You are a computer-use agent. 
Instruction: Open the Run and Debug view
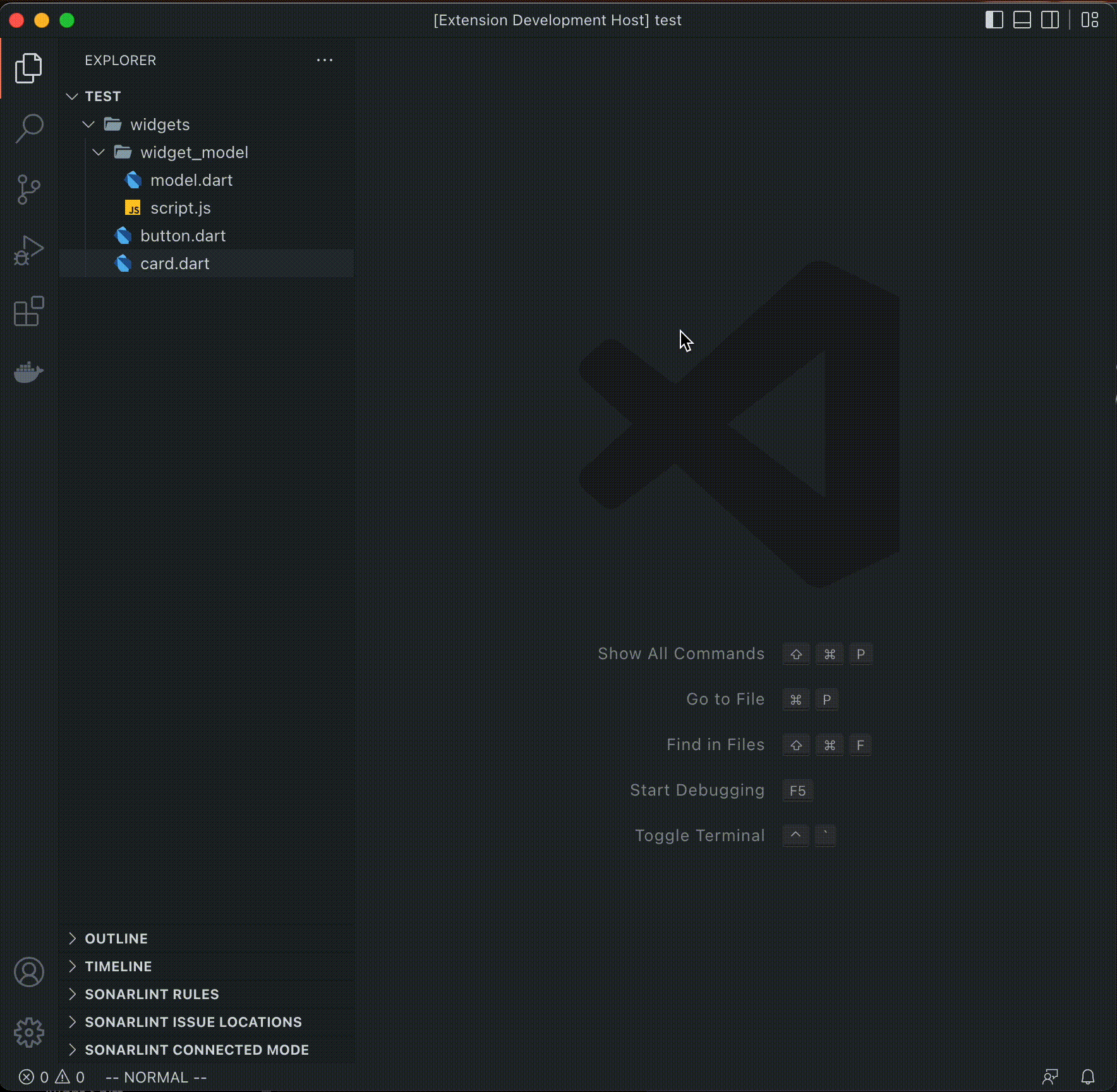point(28,250)
